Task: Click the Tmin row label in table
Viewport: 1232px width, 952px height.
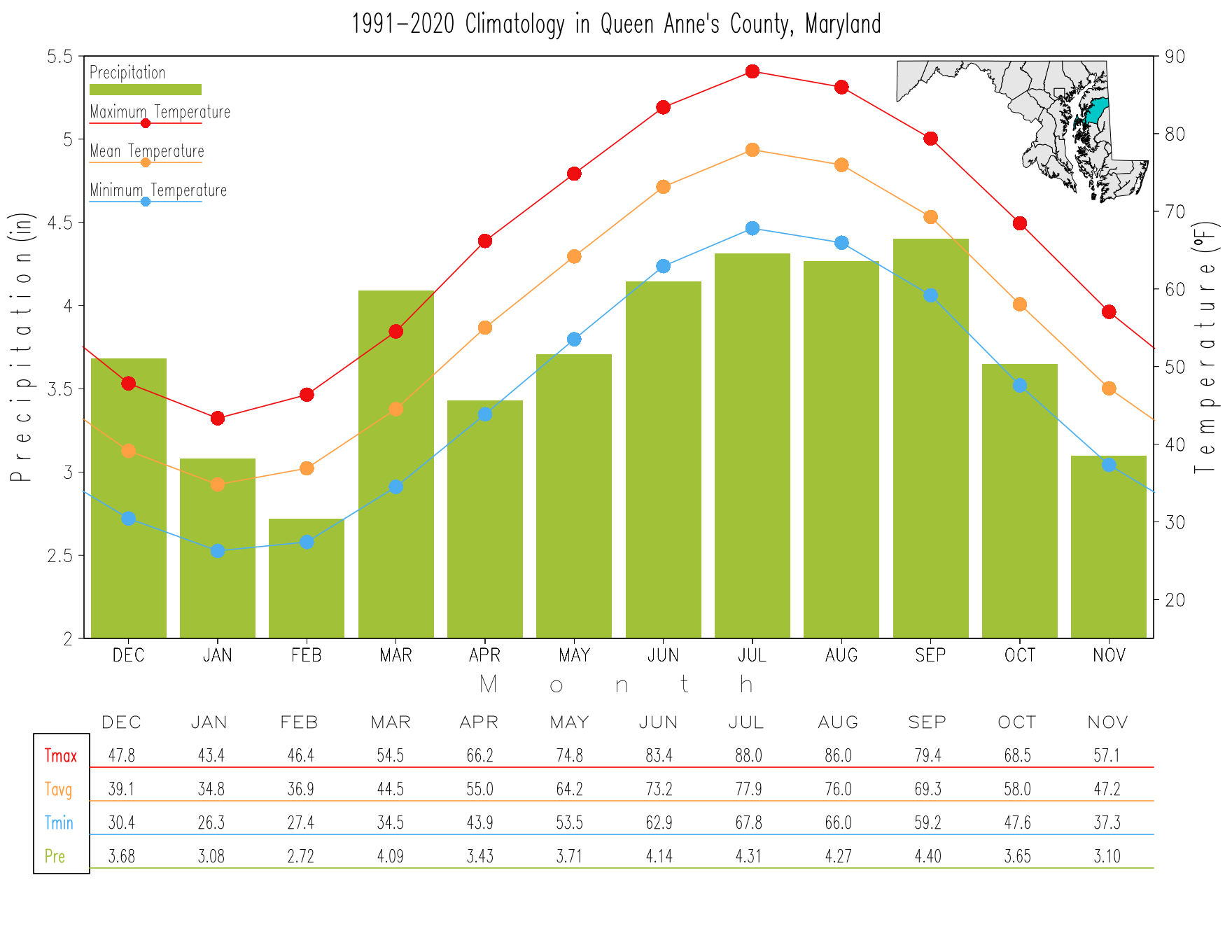Action: pos(59,822)
